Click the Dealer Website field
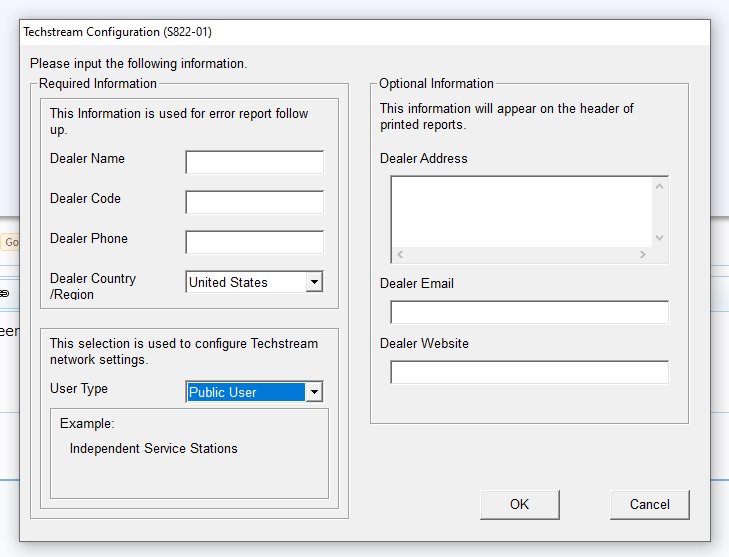 530,372
